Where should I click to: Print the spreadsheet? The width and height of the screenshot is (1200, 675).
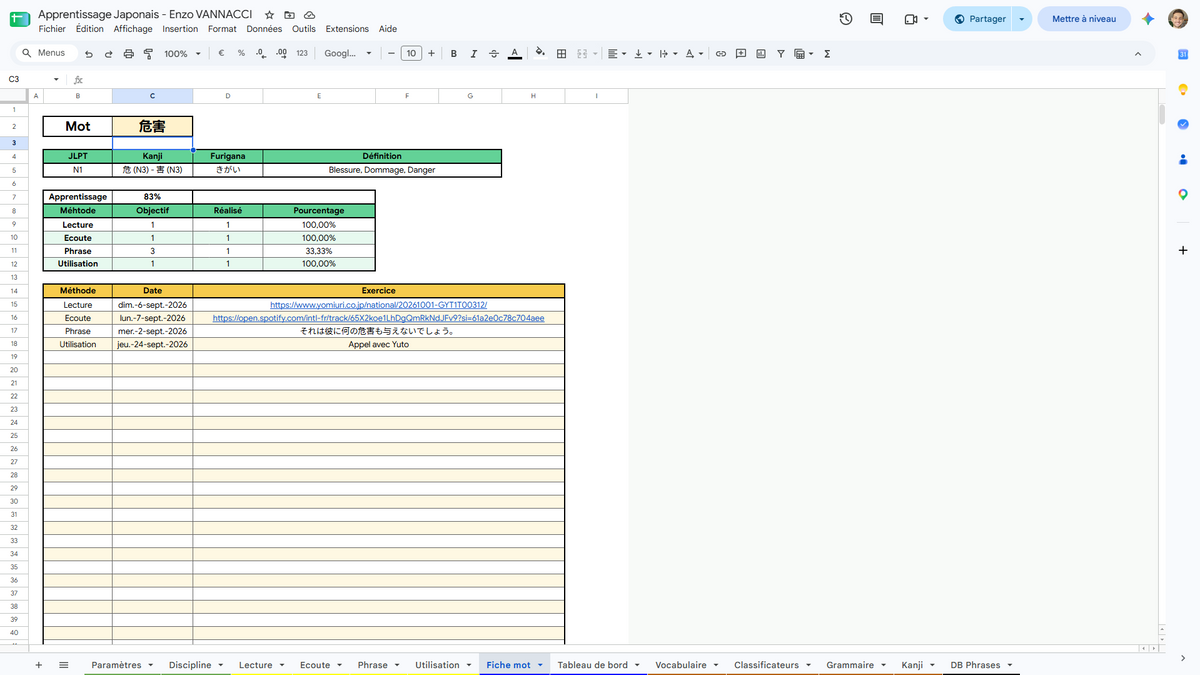(x=128, y=54)
